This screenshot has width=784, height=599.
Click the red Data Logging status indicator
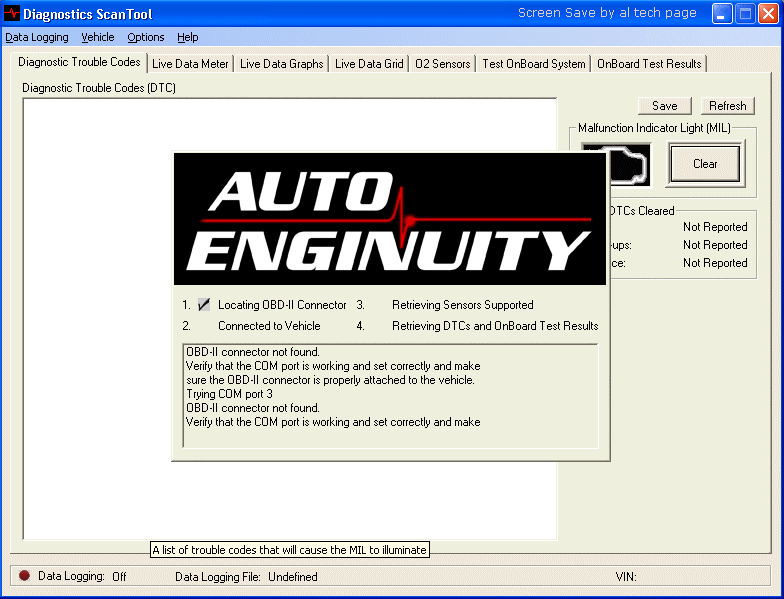pos(25,576)
